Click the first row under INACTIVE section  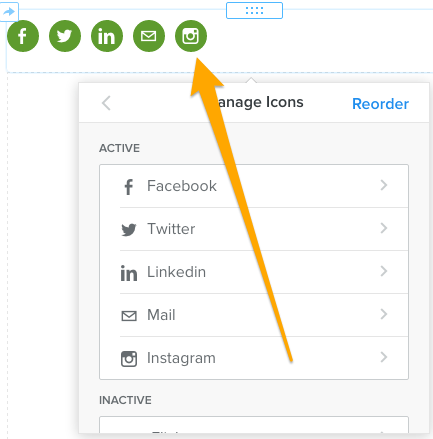pos(254,425)
